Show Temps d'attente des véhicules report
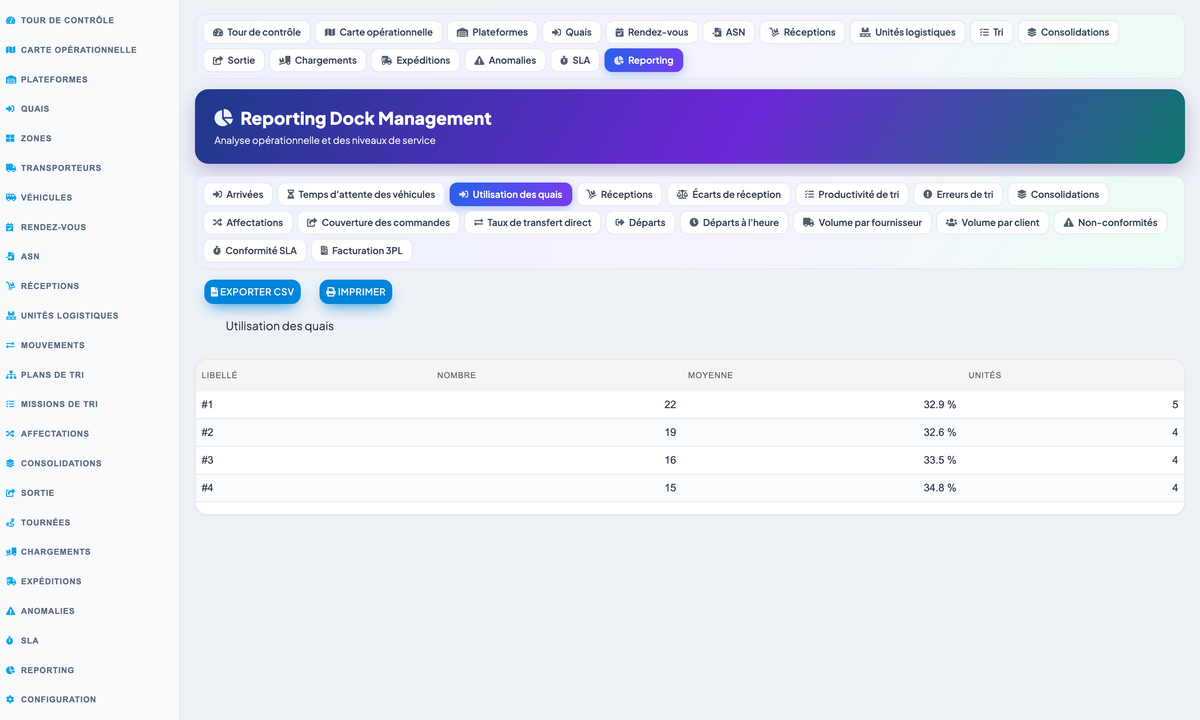 tap(361, 194)
